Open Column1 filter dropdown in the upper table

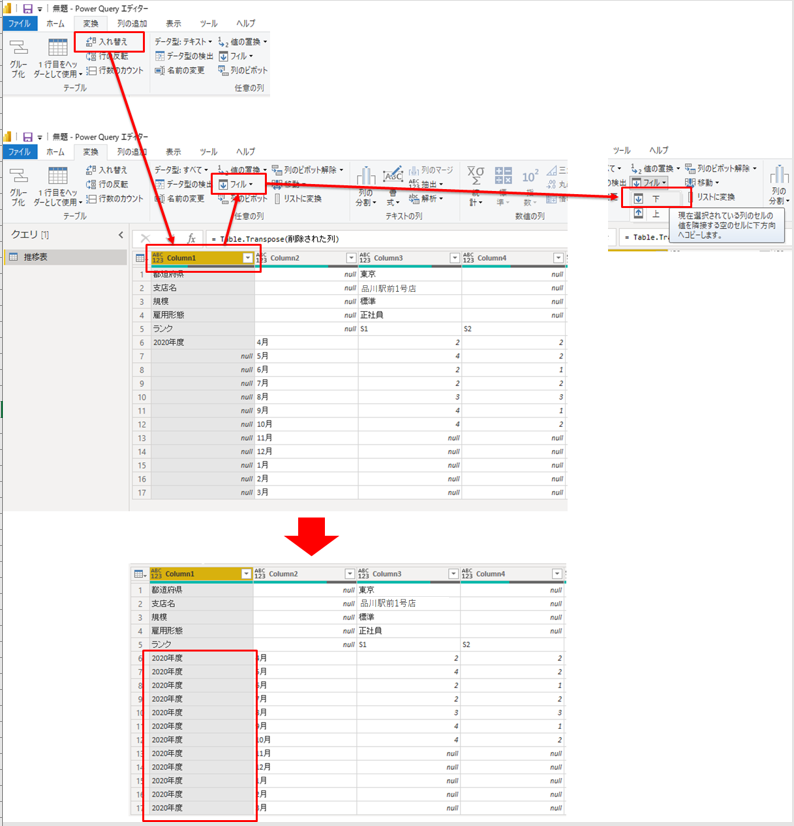[247, 258]
